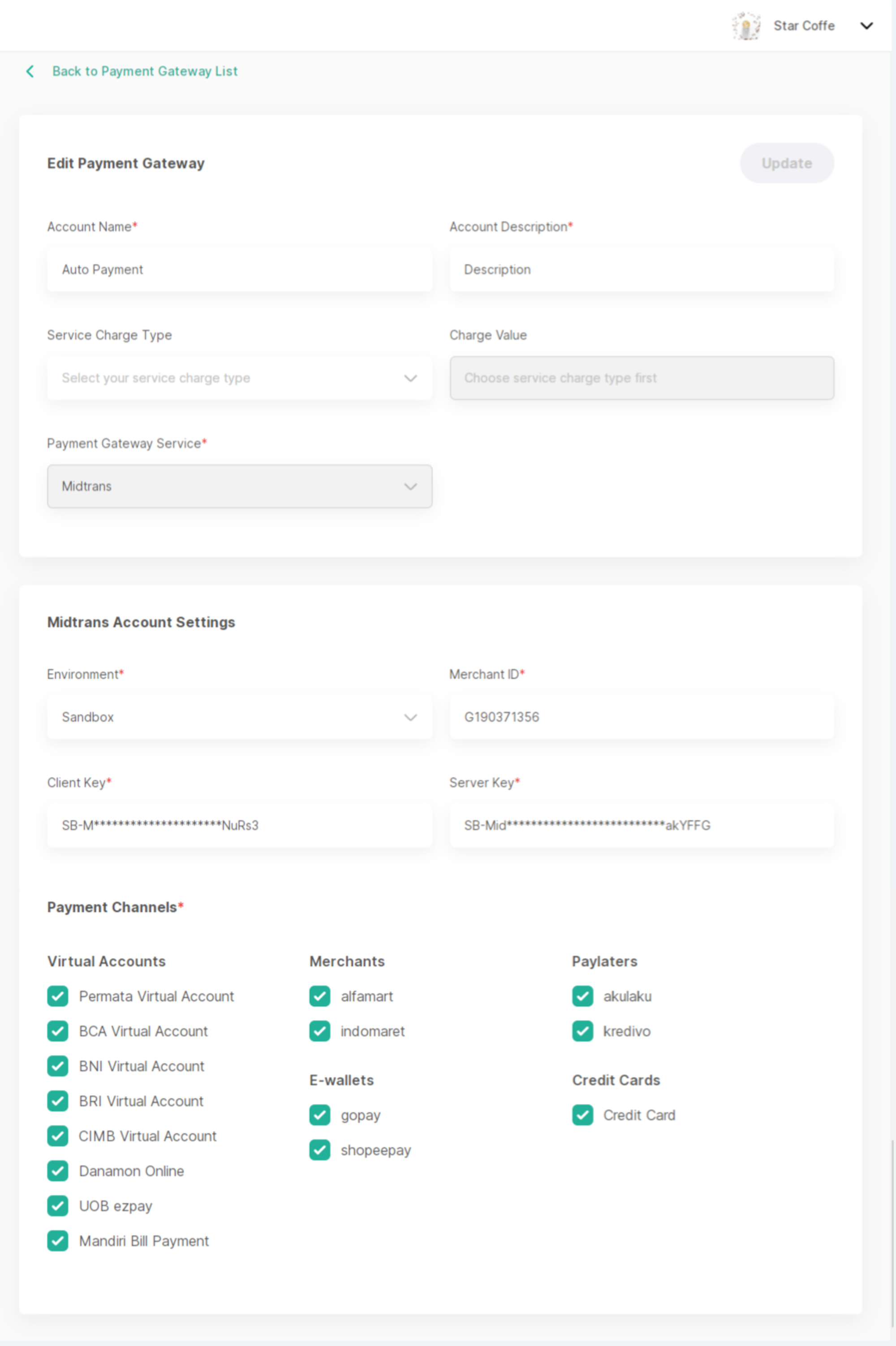
Task: Open the Service Charge Type dropdown
Action: [x=239, y=378]
